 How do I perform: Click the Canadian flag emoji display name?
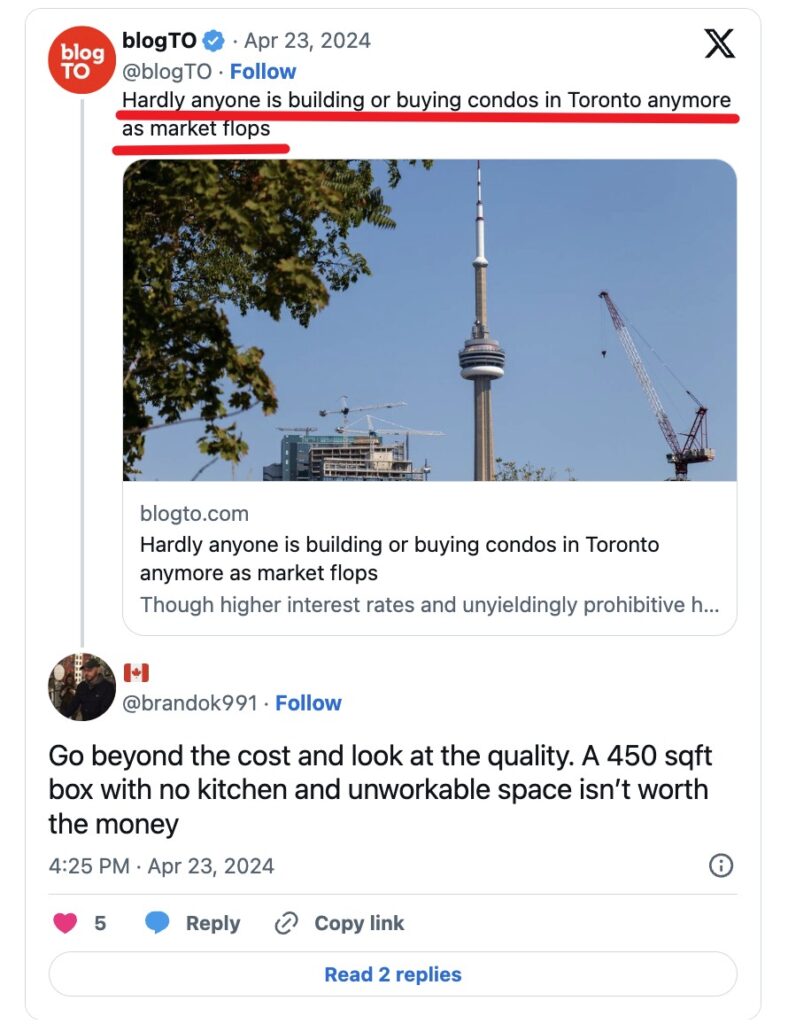point(135,673)
